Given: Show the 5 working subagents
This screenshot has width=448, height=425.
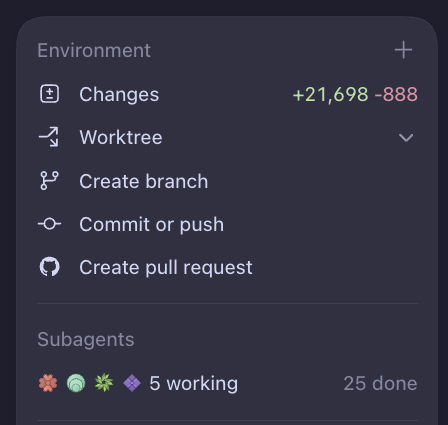Looking at the screenshot, I should click(x=193, y=383).
